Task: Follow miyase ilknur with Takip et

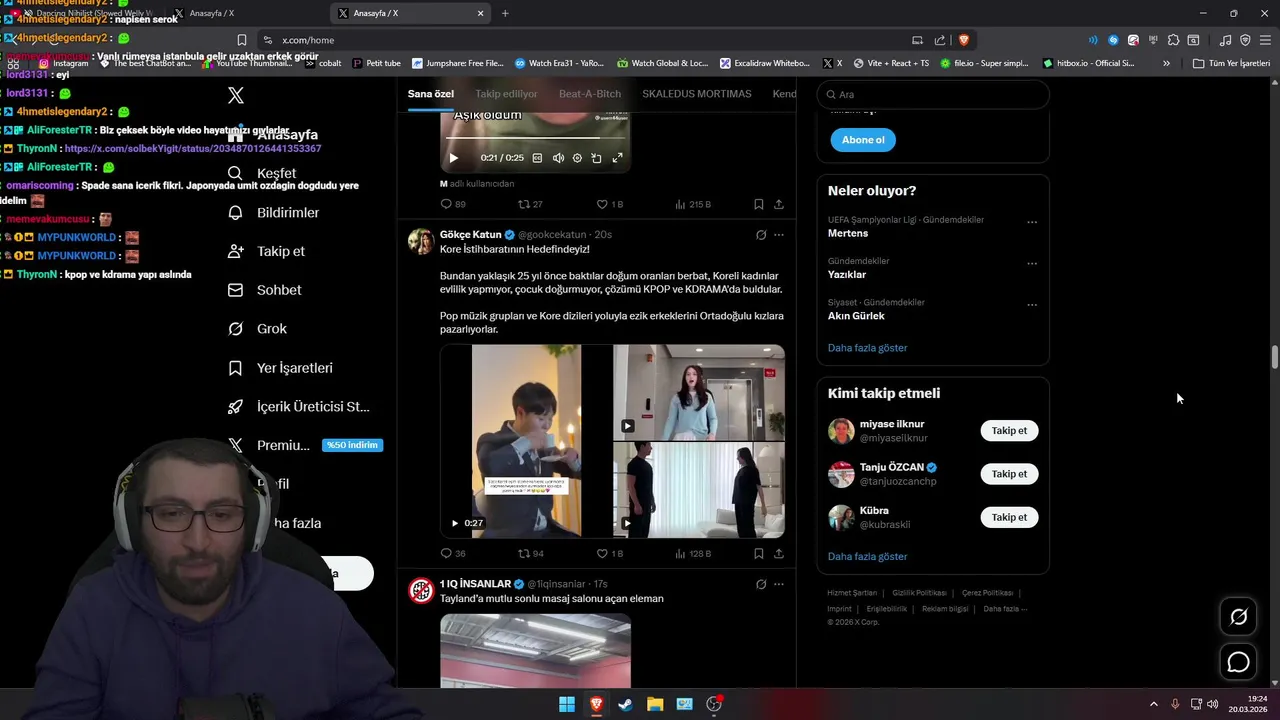Action: [1009, 431]
